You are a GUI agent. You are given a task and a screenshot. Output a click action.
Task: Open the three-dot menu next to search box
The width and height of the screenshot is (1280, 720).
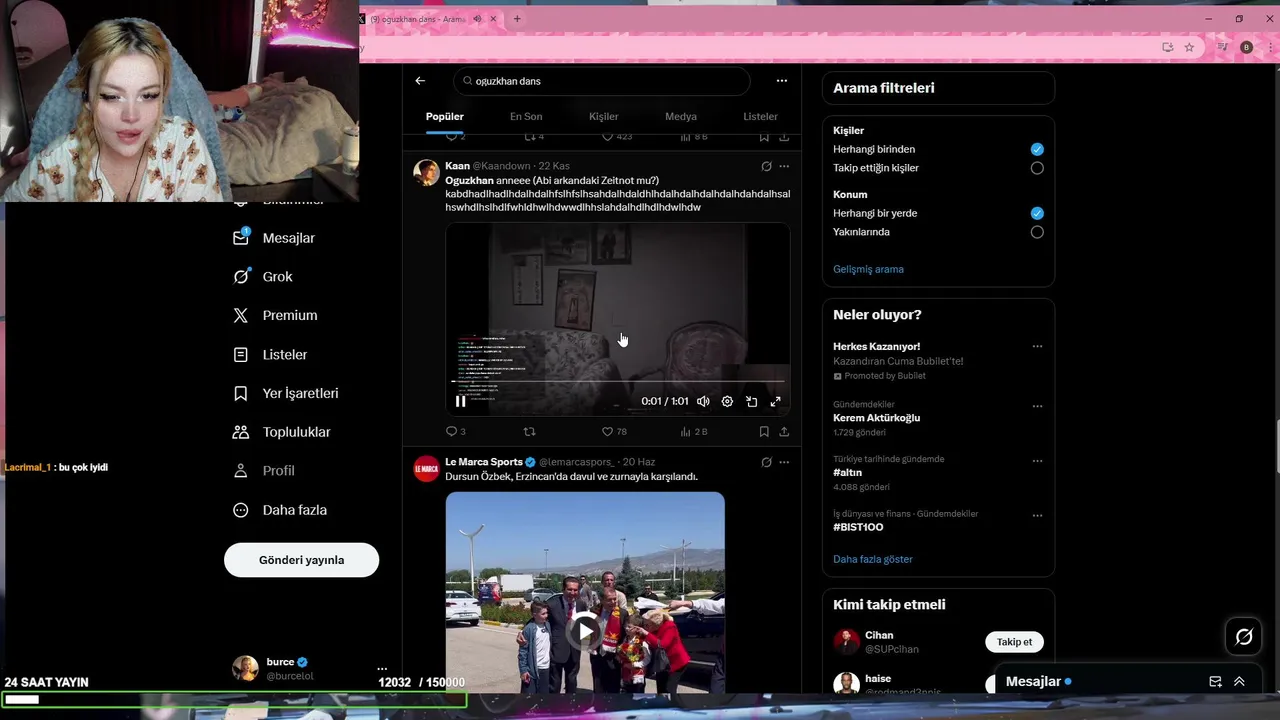click(x=782, y=81)
